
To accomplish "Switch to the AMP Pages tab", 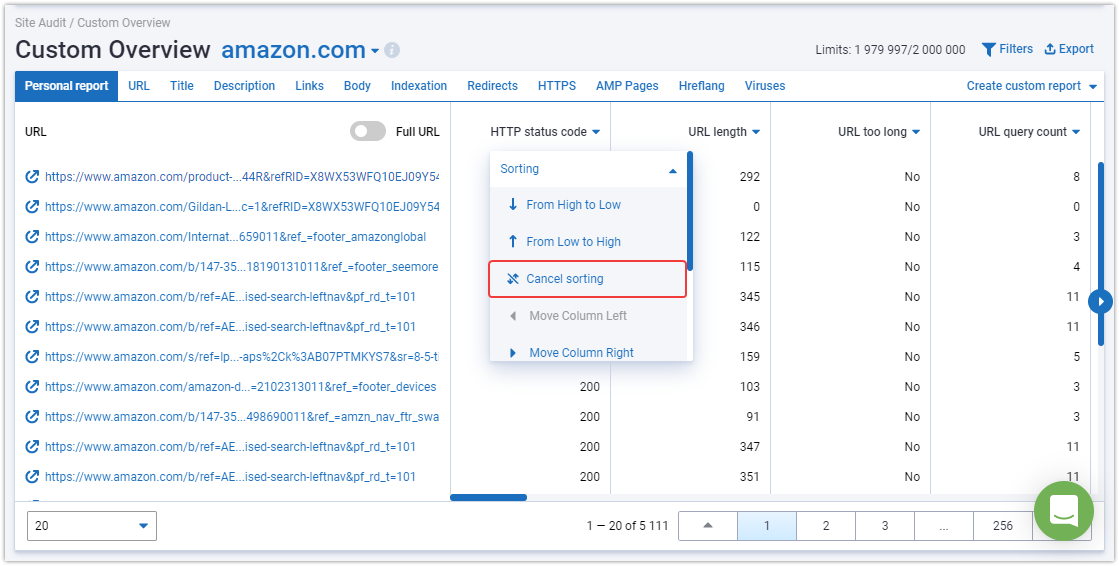I will coord(627,86).
